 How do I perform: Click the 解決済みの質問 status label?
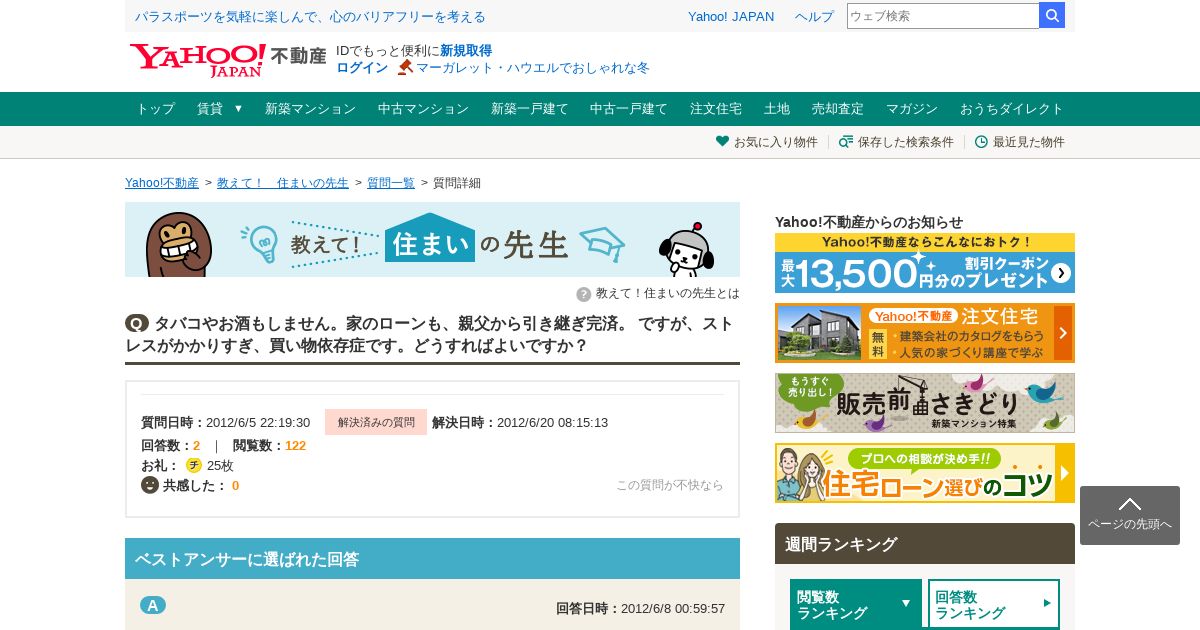(x=376, y=422)
